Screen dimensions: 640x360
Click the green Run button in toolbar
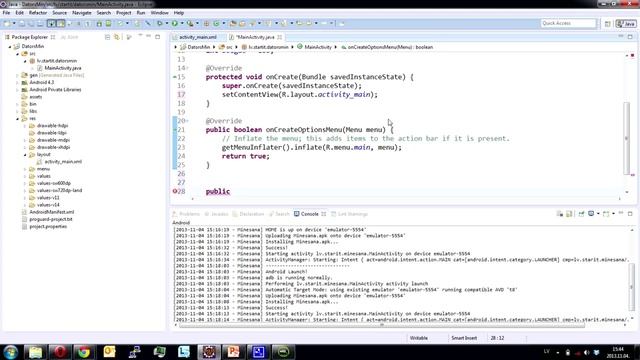175,24
